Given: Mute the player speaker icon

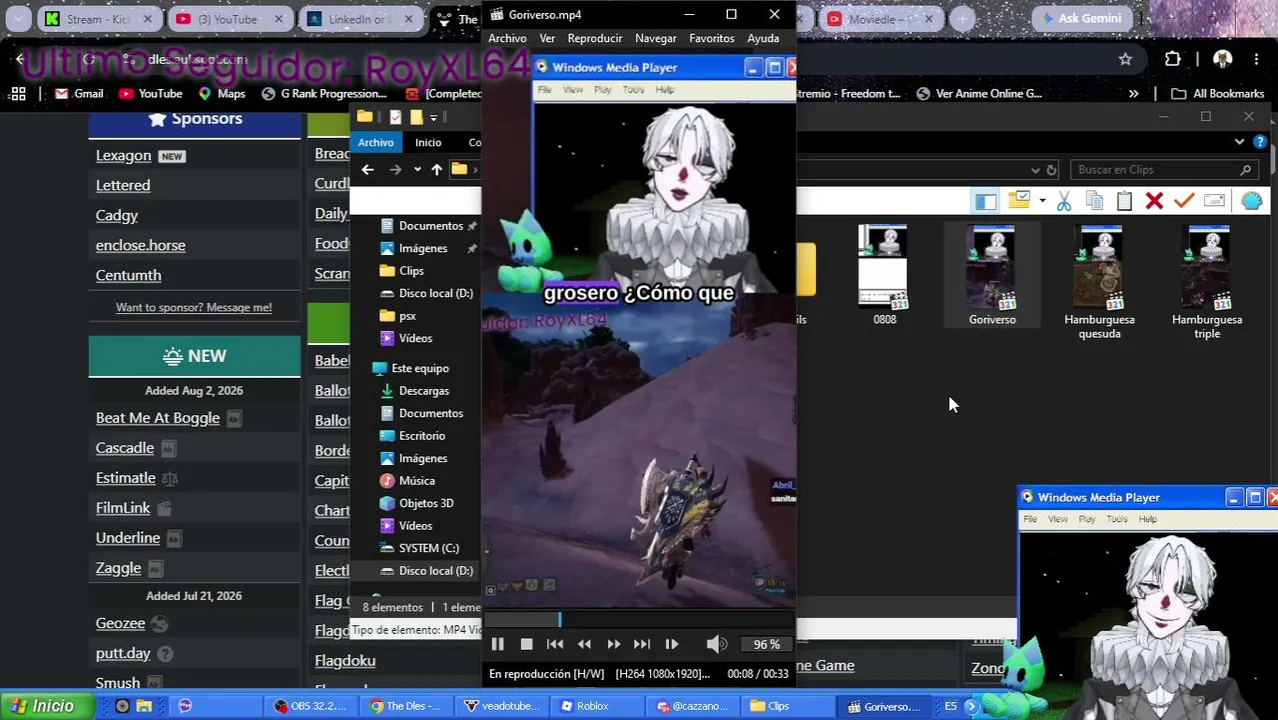Looking at the screenshot, I should pyautogui.click(x=716, y=645).
